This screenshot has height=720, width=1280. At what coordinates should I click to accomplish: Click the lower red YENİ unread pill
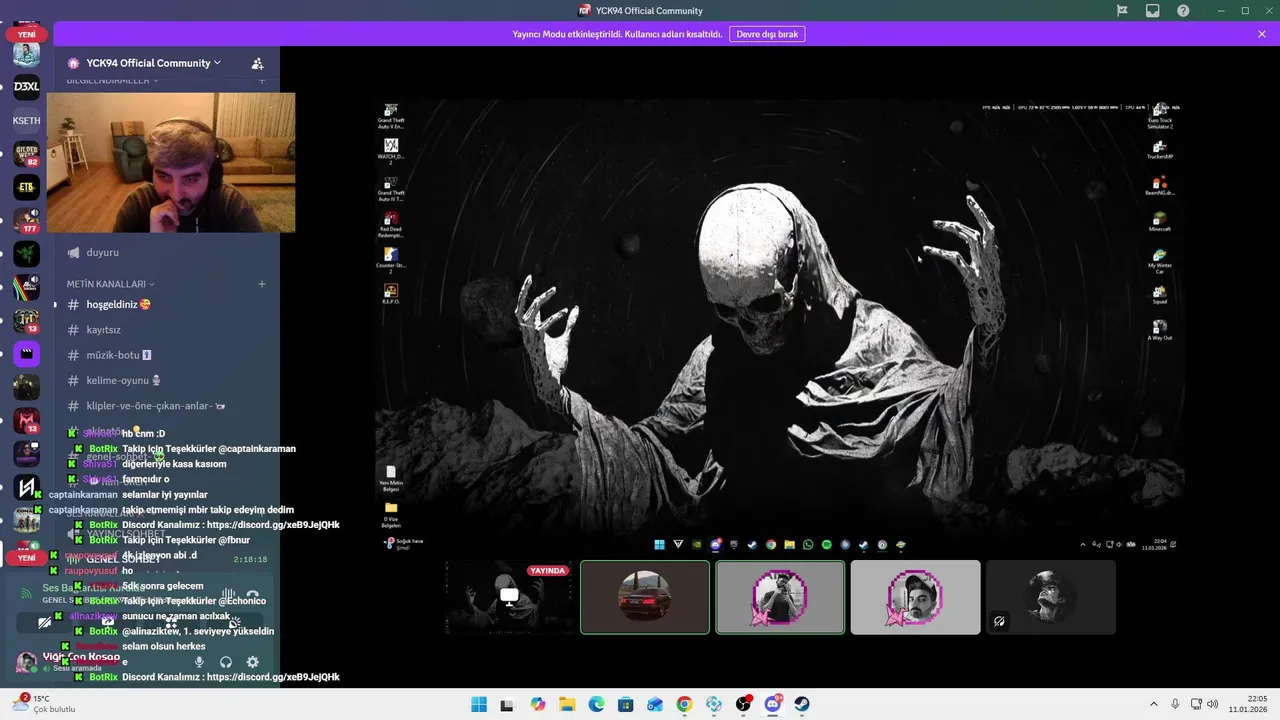[26, 558]
